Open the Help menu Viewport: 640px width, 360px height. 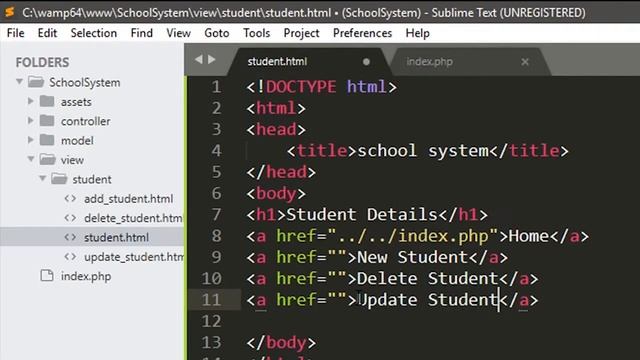418,33
